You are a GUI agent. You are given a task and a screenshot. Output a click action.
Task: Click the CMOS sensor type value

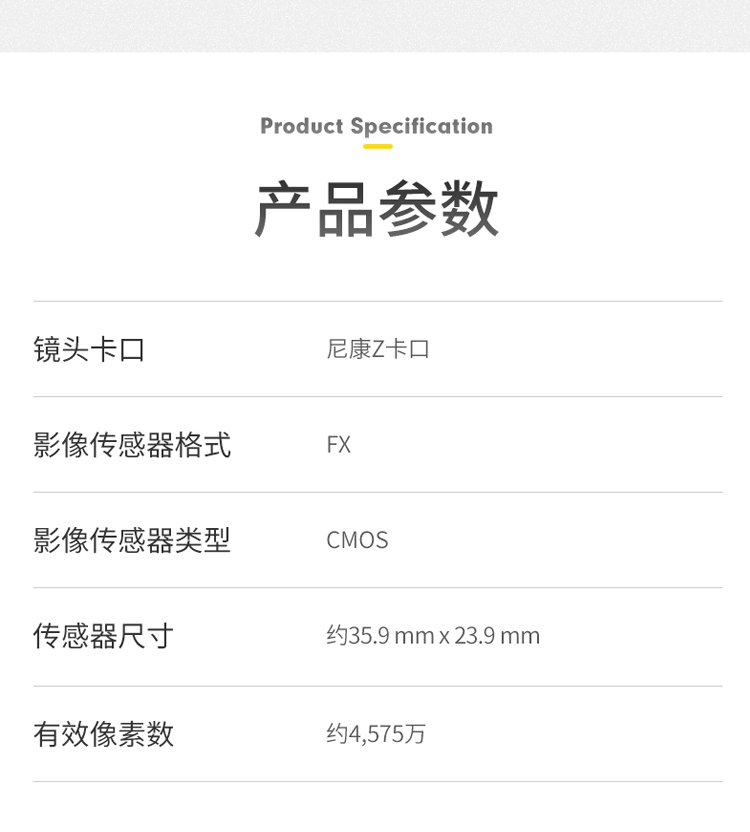click(357, 540)
